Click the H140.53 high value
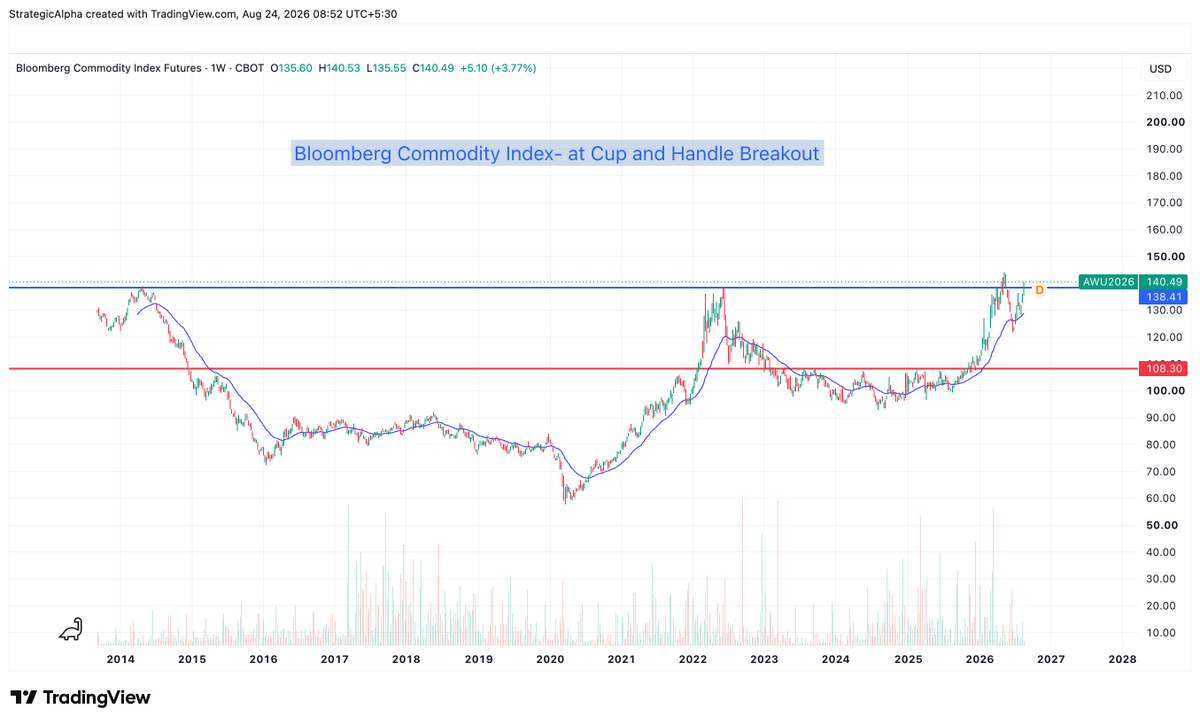The height and width of the screenshot is (724, 1200). click(339, 68)
